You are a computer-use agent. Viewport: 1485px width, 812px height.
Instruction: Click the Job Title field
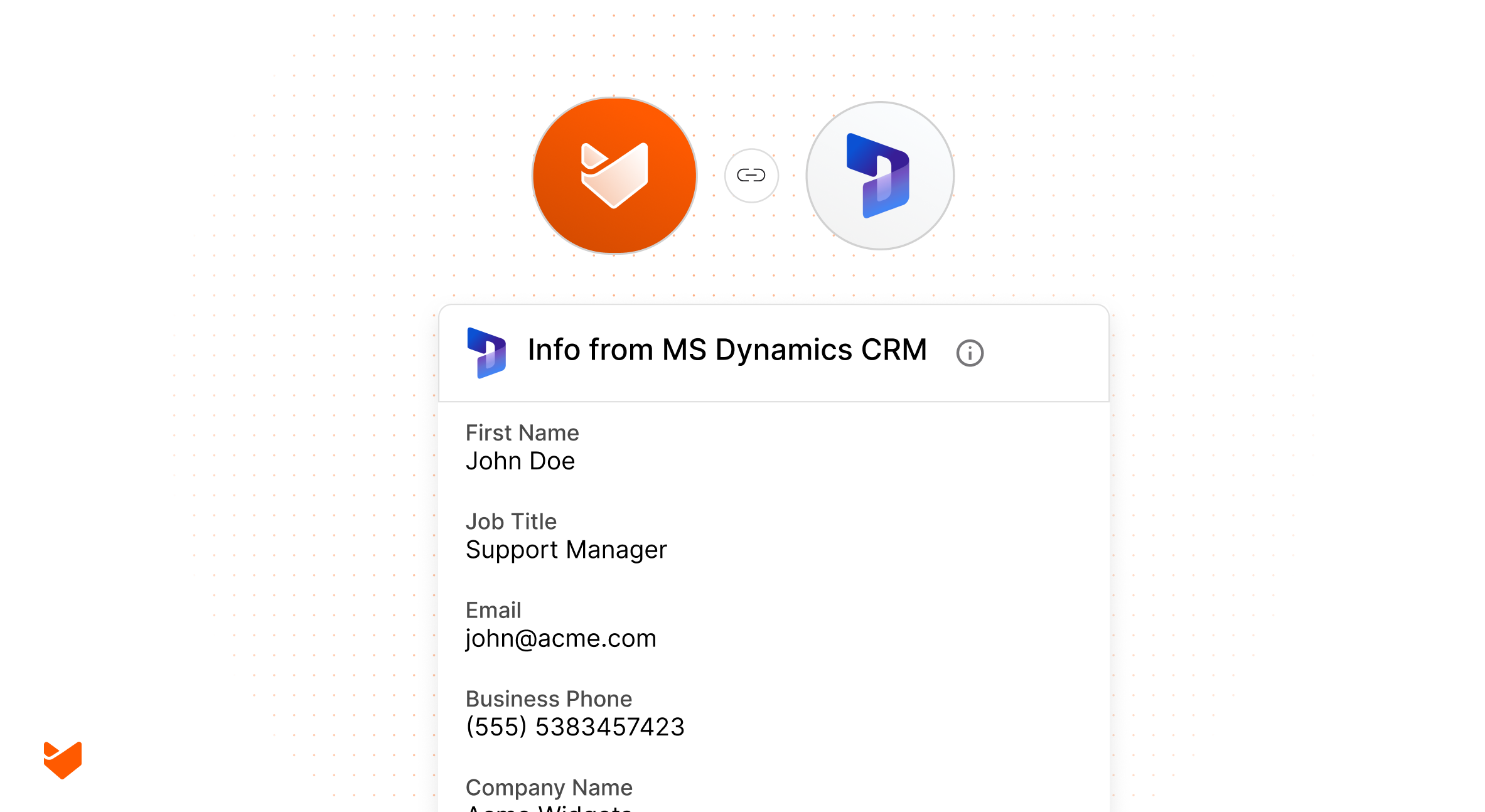pos(510,521)
